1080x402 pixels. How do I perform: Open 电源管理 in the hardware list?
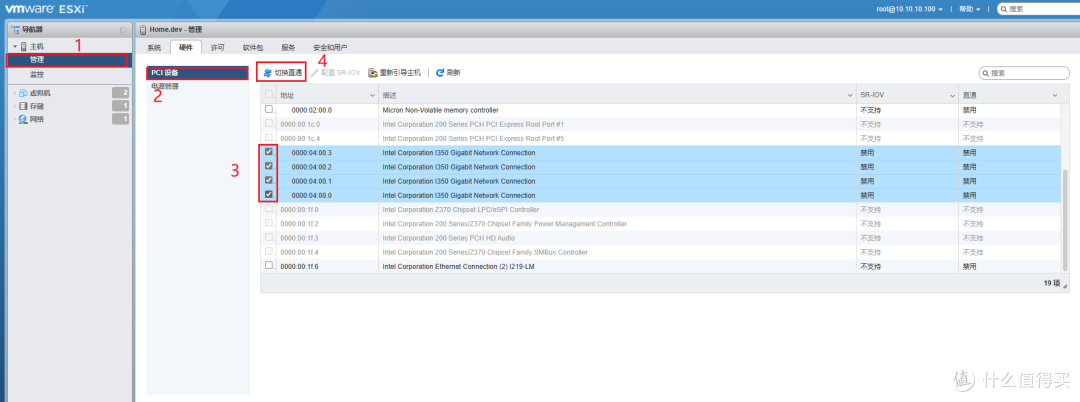(165, 87)
